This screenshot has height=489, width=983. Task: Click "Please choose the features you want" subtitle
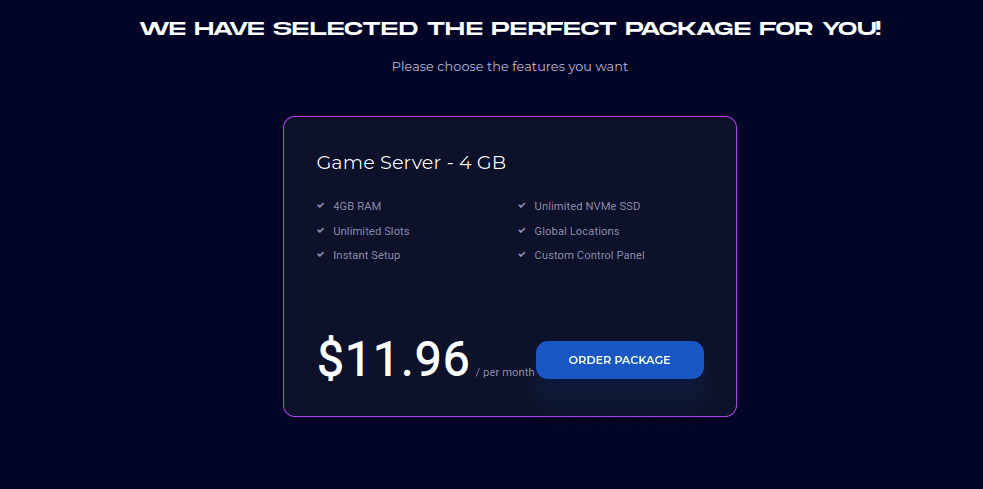510,67
